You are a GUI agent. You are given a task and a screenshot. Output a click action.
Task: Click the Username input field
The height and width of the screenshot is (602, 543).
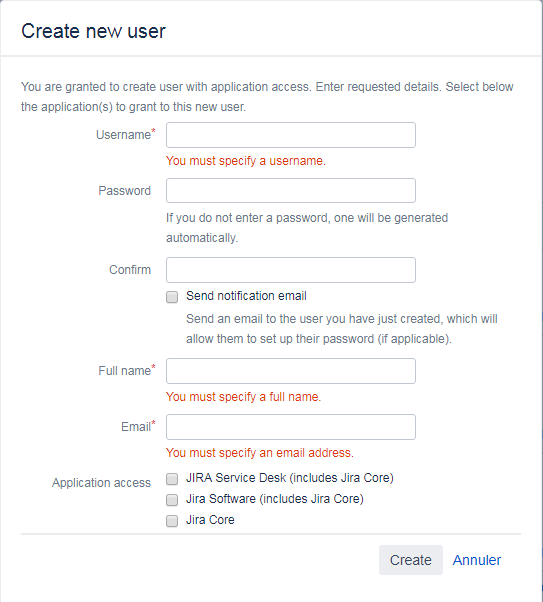pyautogui.click(x=291, y=135)
